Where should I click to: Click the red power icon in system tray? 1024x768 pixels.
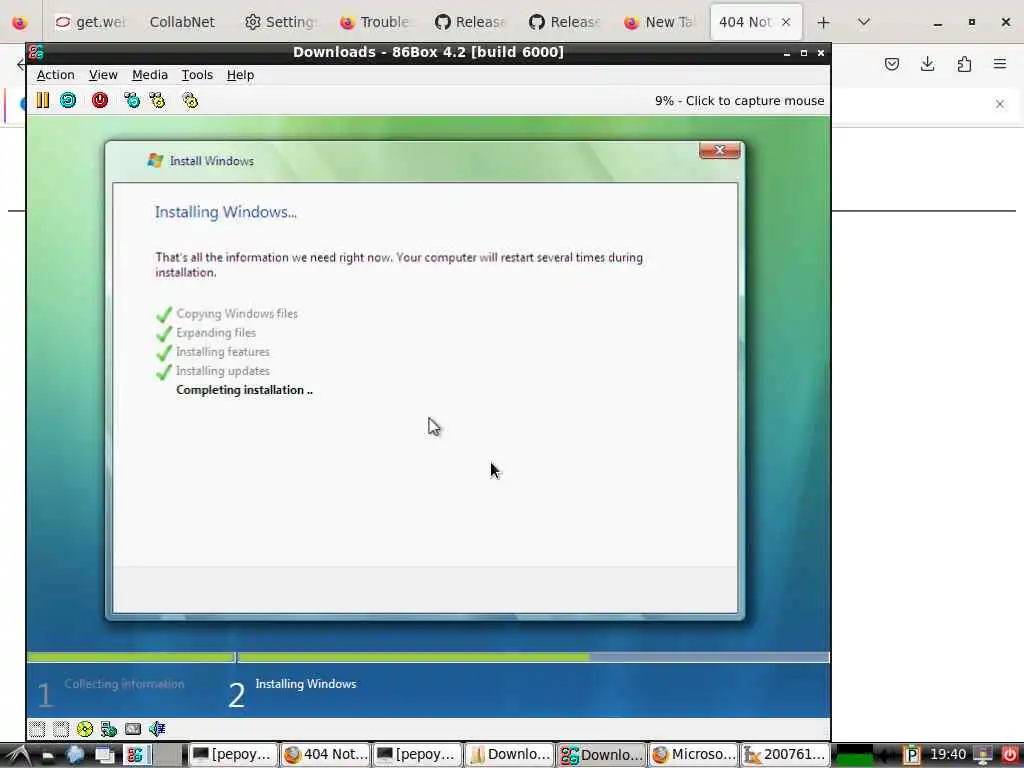point(1010,755)
